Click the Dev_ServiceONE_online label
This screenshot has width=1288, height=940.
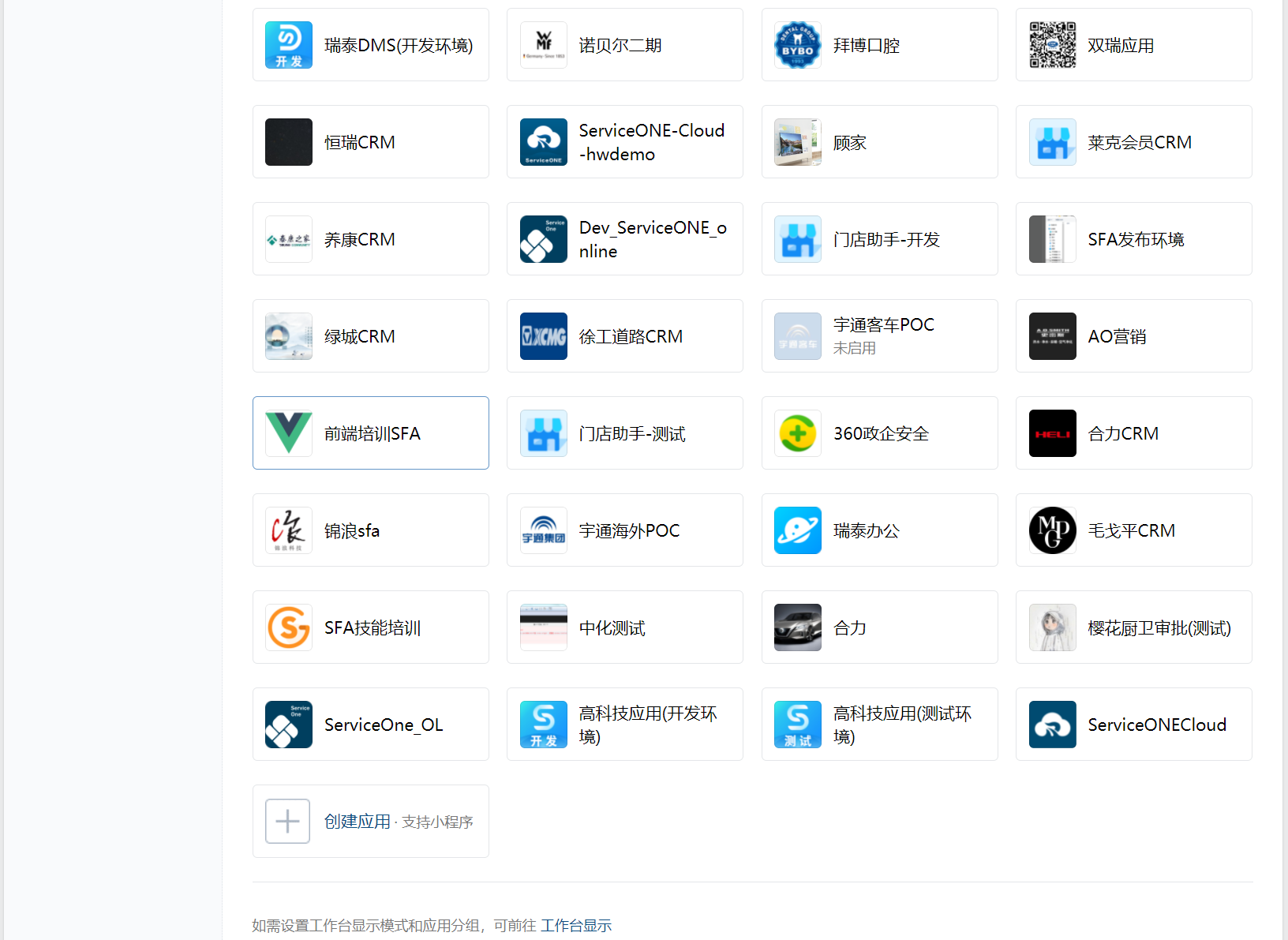click(x=653, y=239)
